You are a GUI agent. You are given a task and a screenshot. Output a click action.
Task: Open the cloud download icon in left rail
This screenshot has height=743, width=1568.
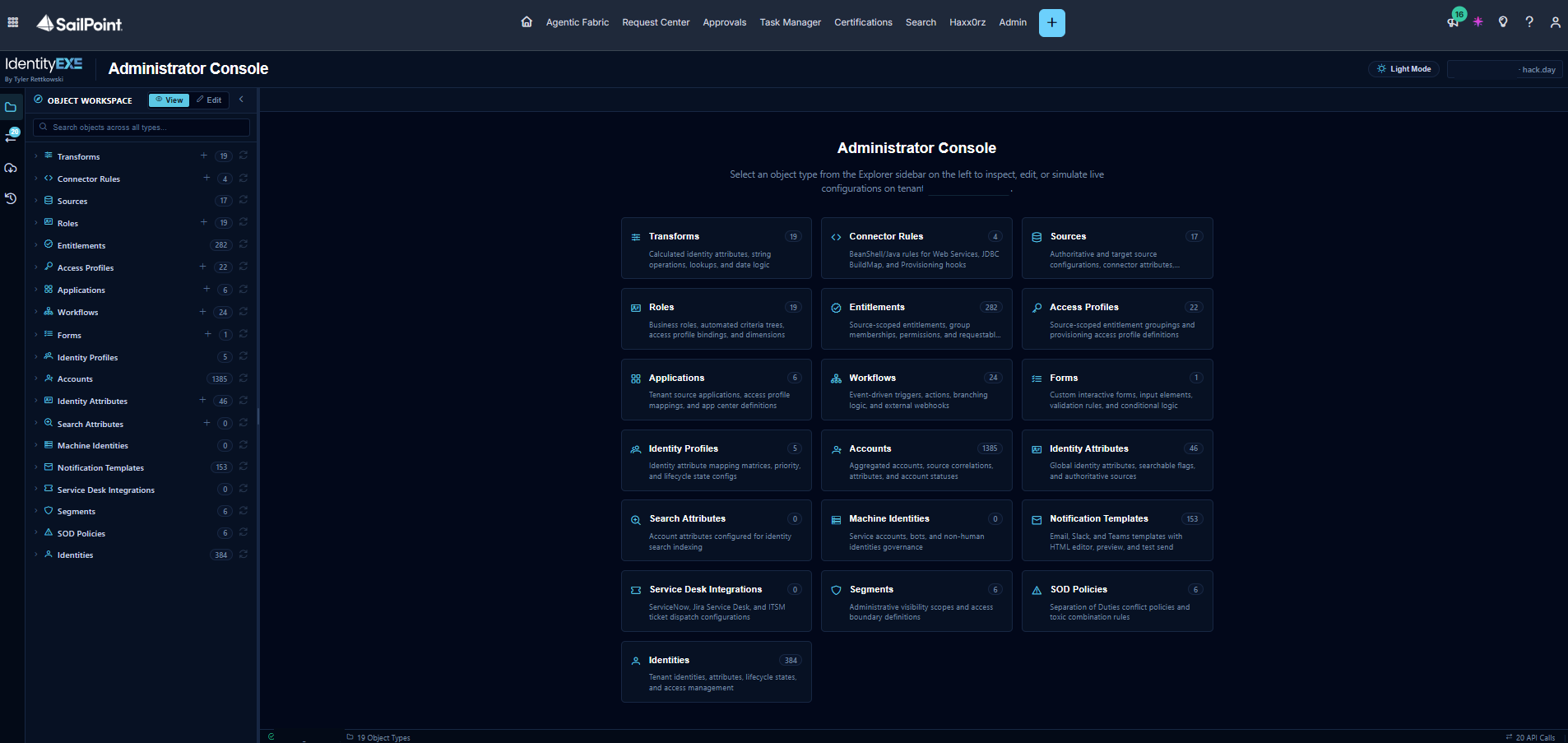[x=11, y=168]
